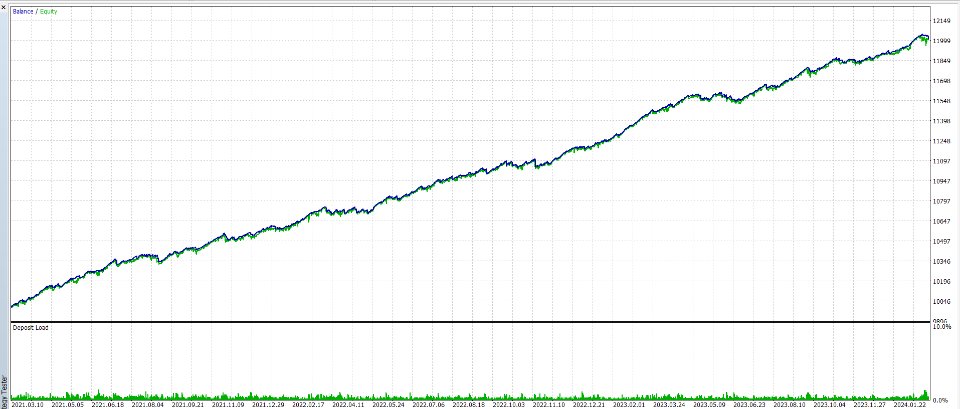Image resolution: width=960 pixels, height=409 pixels.
Task: Click the 2021.09.21 date on the time axis
Action: [188, 405]
